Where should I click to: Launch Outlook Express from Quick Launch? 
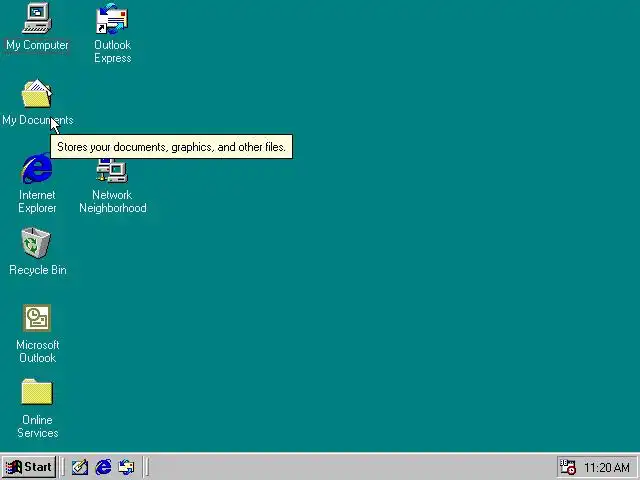(126, 467)
